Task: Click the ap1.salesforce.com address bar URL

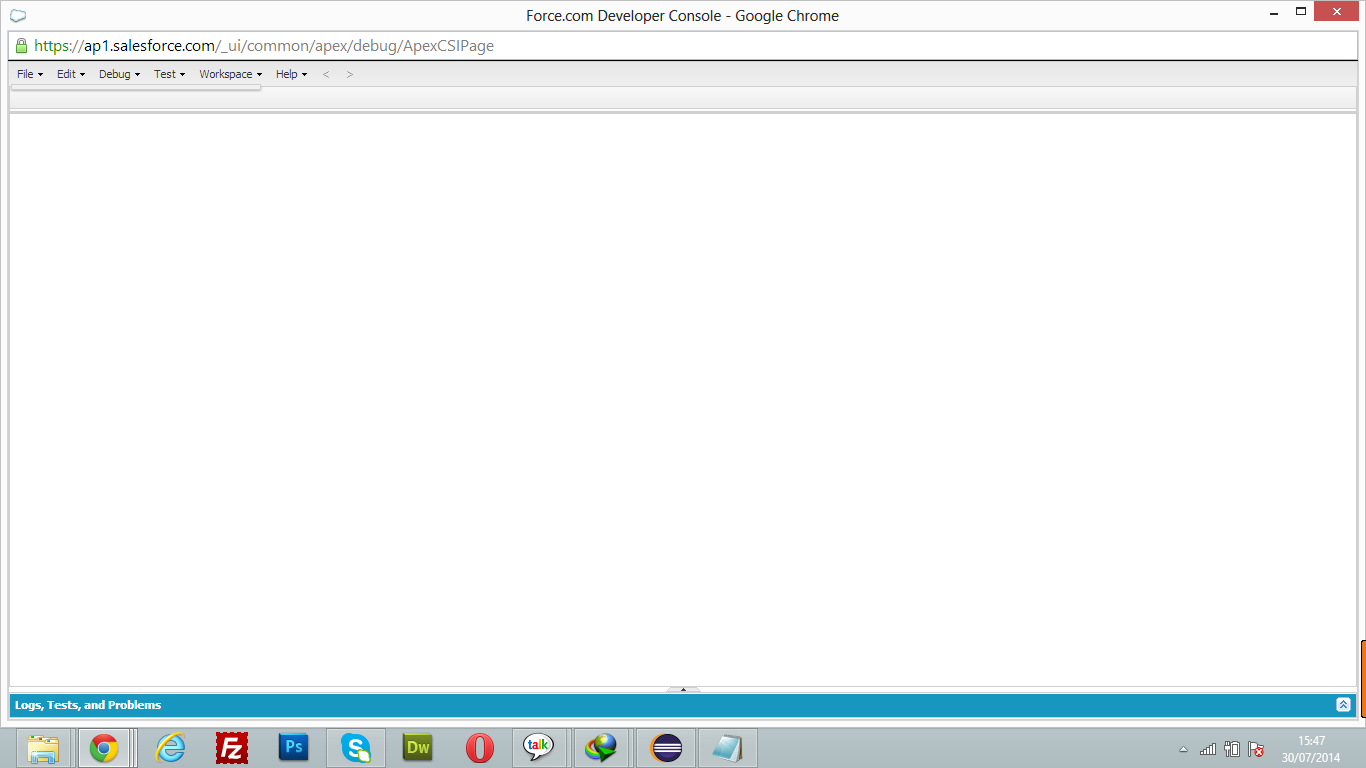Action: pyautogui.click(x=264, y=46)
